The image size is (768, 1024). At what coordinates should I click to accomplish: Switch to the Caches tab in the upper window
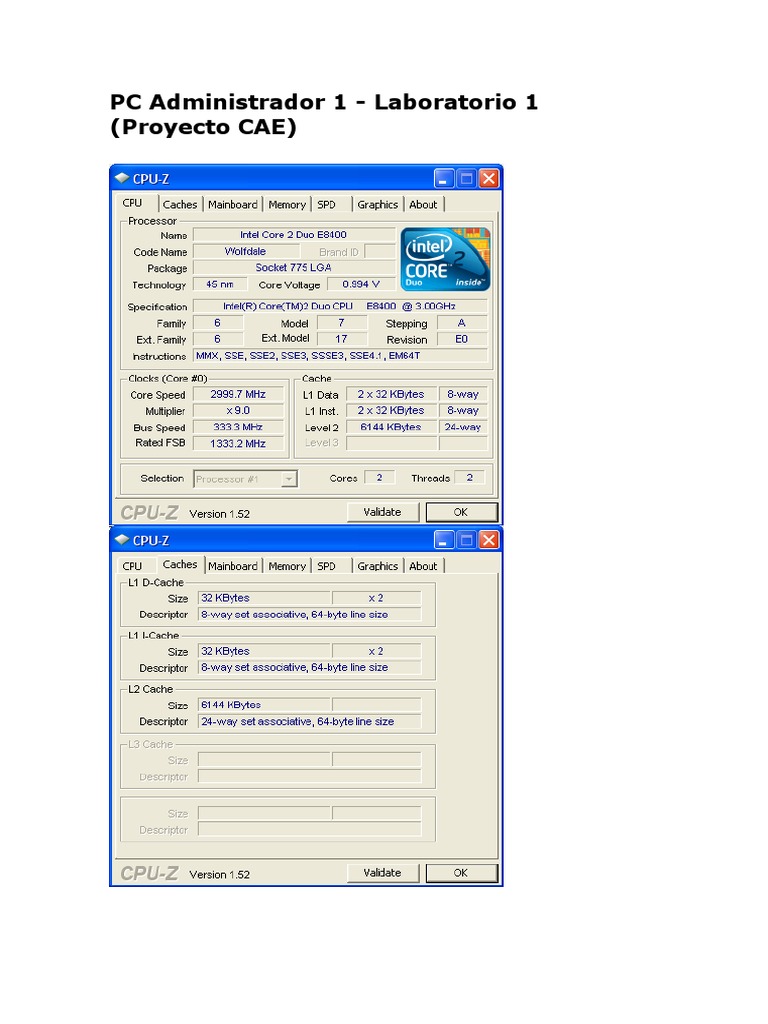coord(180,204)
